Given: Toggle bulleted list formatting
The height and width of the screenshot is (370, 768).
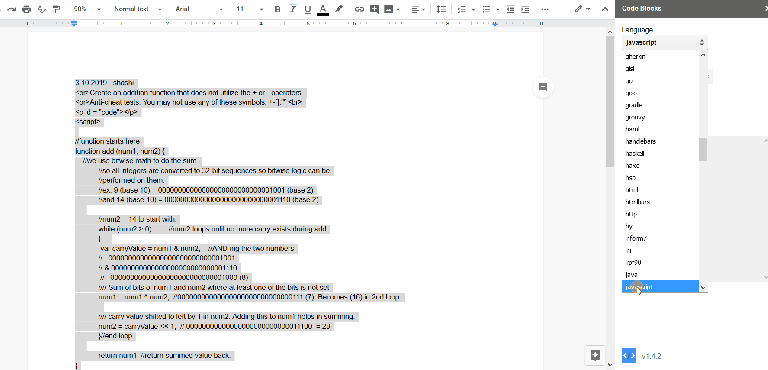Looking at the screenshot, I should tap(486, 9).
